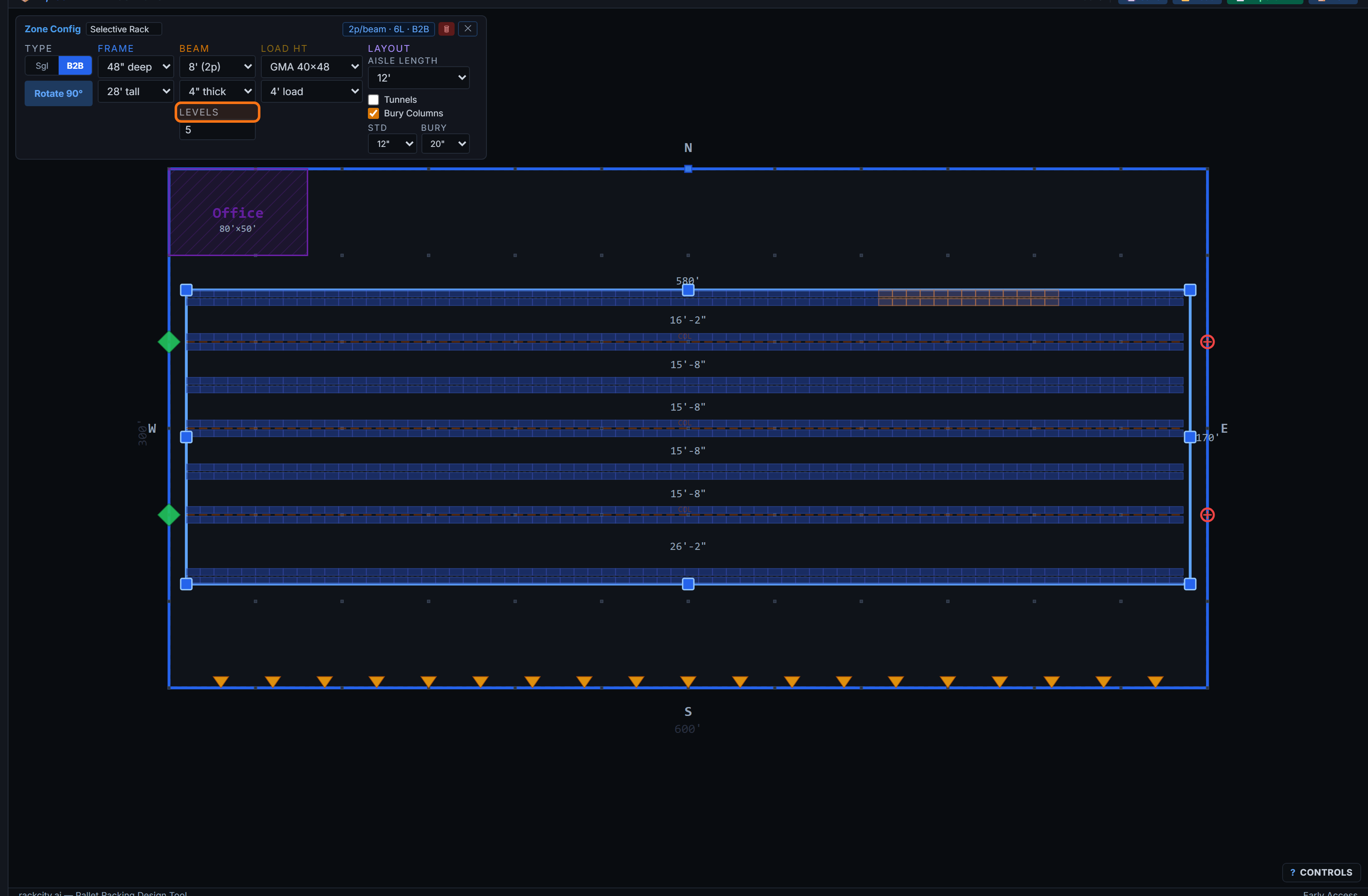1368x896 pixels.
Task: Select the dock door triangle directly above the S label
Action: click(x=688, y=681)
